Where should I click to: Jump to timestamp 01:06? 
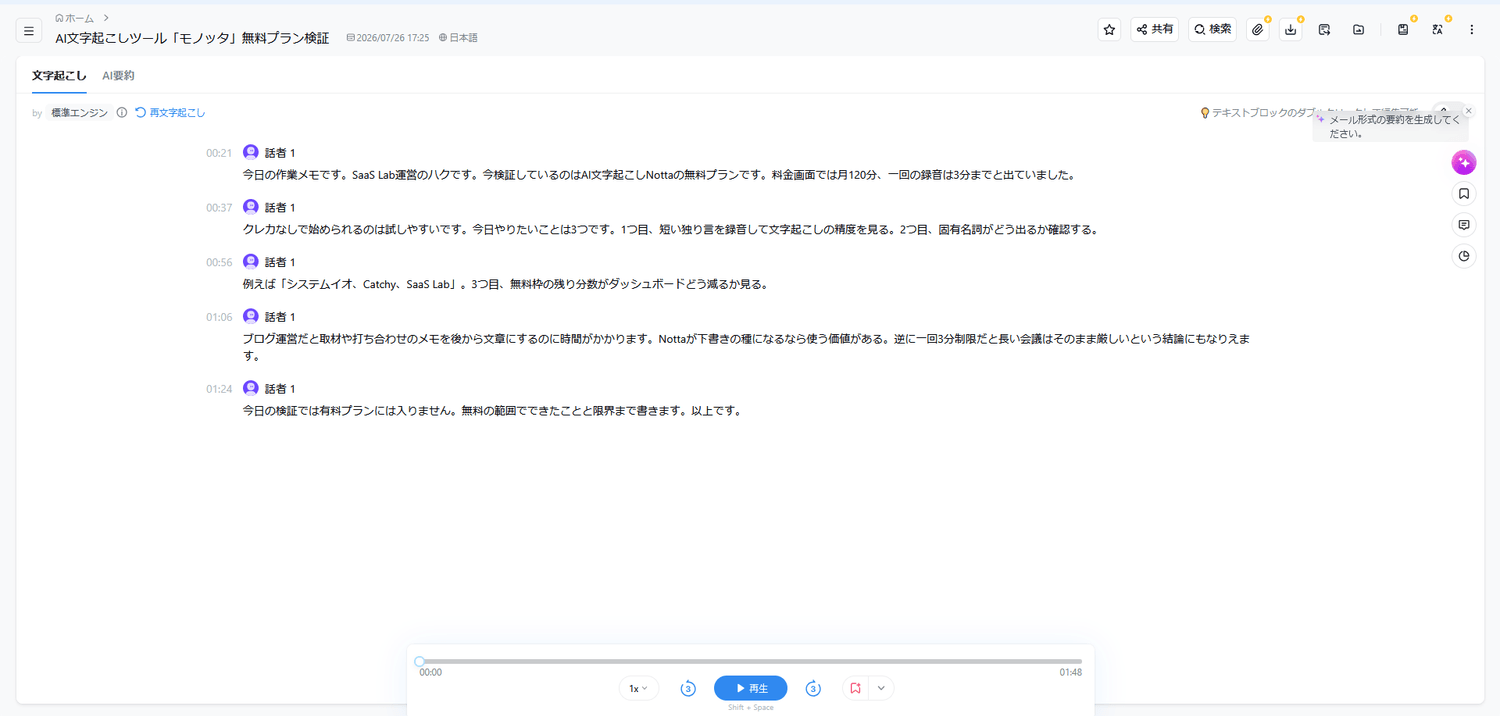coord(219,317)
